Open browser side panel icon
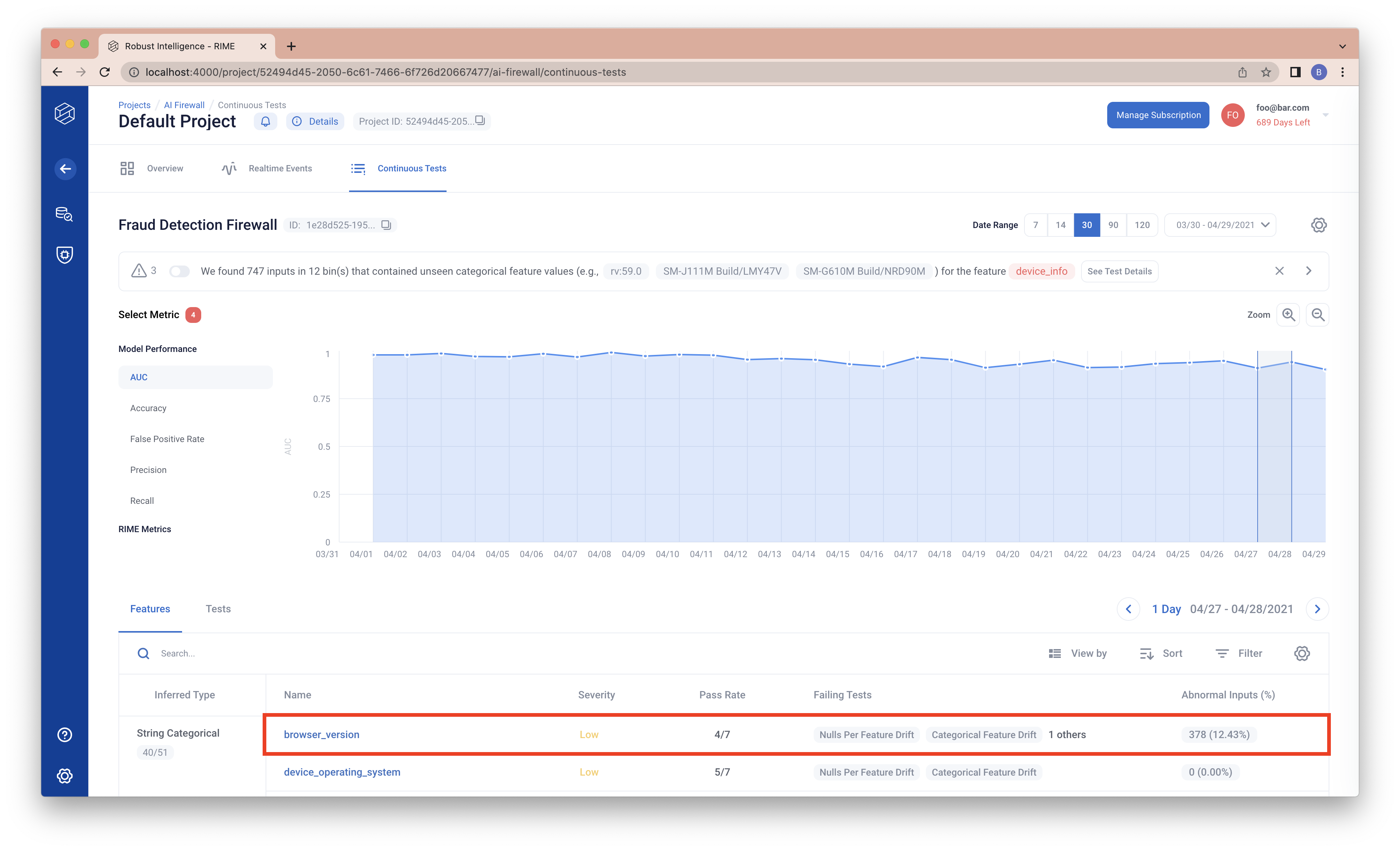Screen dimensions: 1400x851 [x=1295, y=72]
